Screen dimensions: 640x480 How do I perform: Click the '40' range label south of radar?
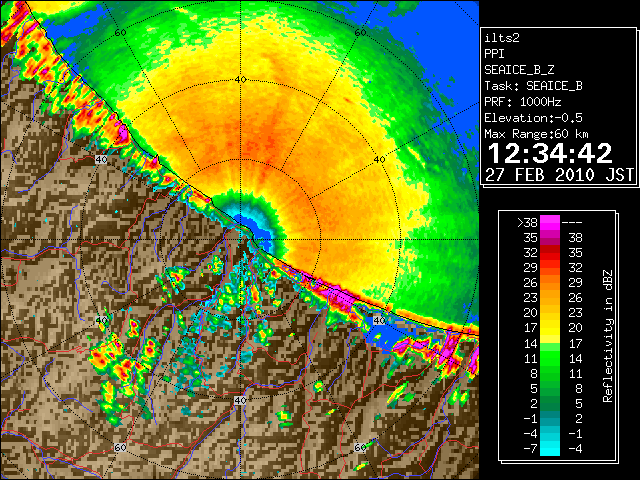point(240,400)
